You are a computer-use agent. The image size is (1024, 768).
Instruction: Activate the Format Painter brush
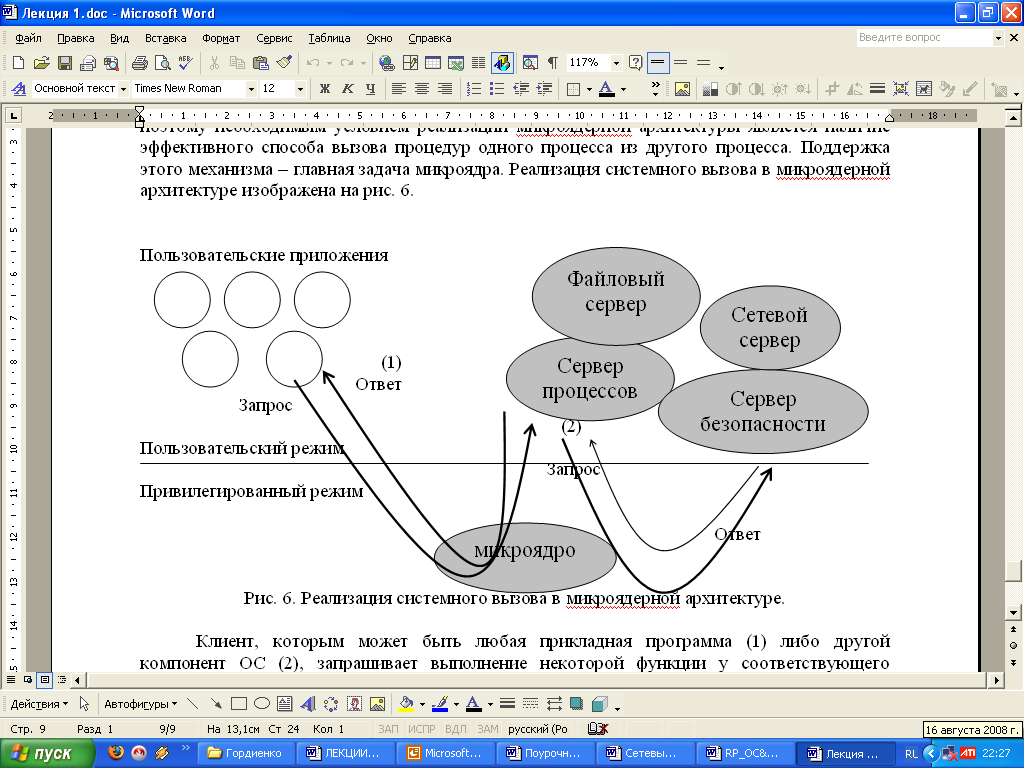pyautogui.click(x=284, y=63)
